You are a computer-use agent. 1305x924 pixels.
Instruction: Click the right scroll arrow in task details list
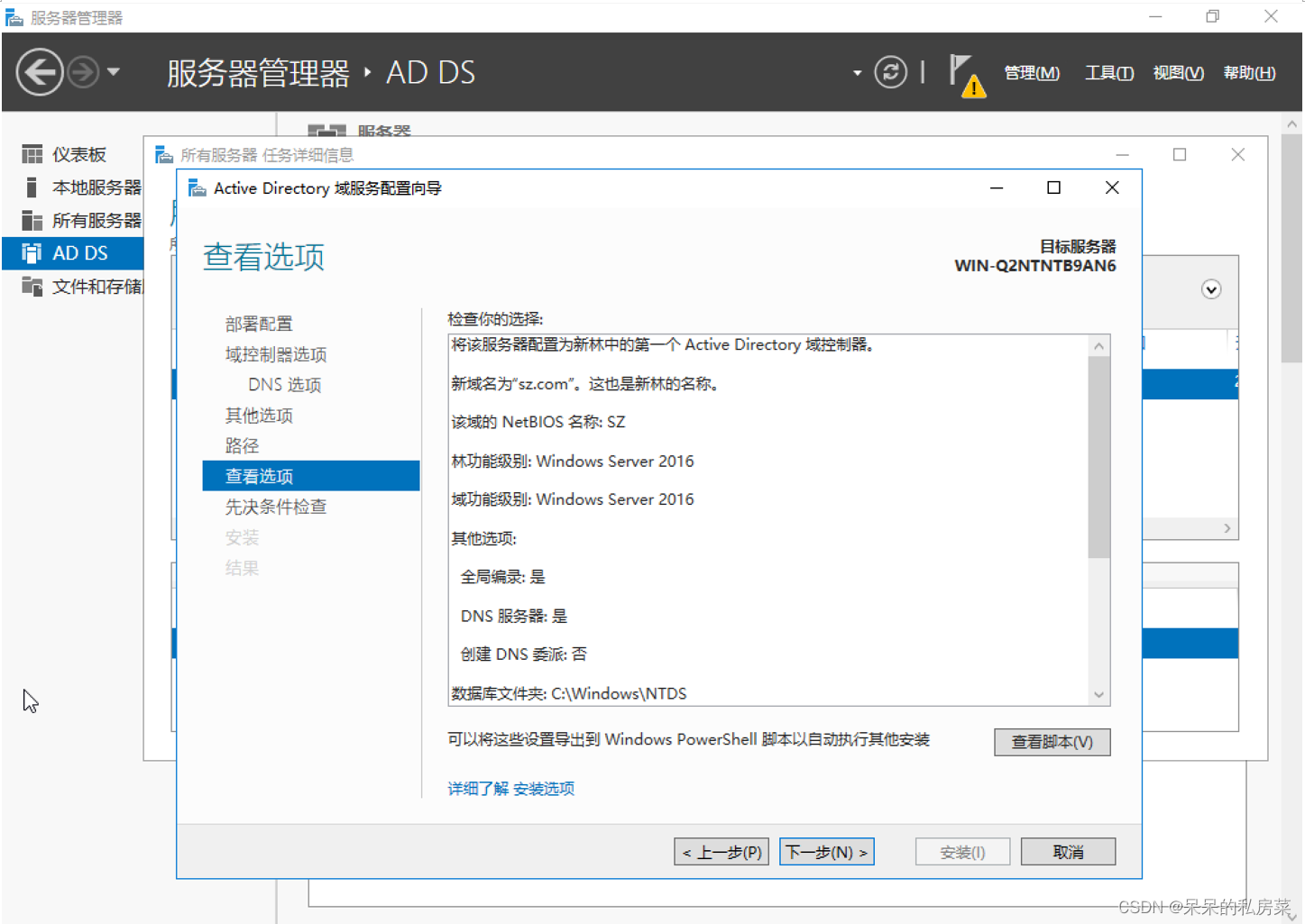1227,528
